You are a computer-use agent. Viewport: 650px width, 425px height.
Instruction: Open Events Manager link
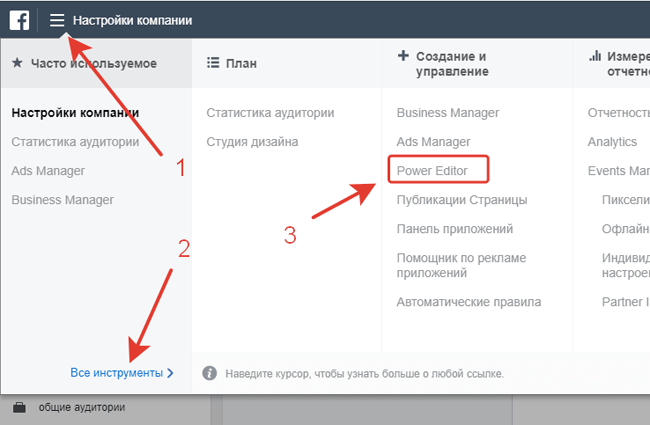pos(618,171)
